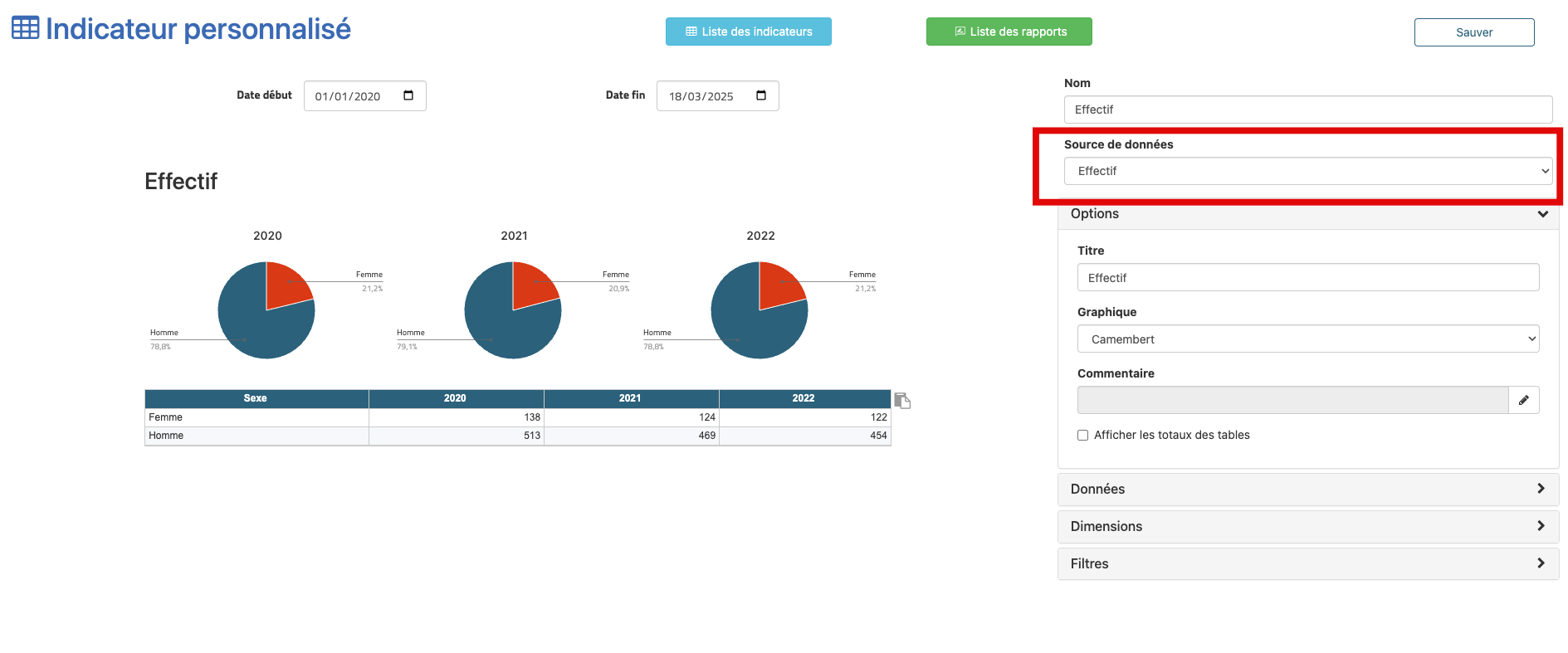
Task: Click the value 124 in table
Action: pos(707,417)
